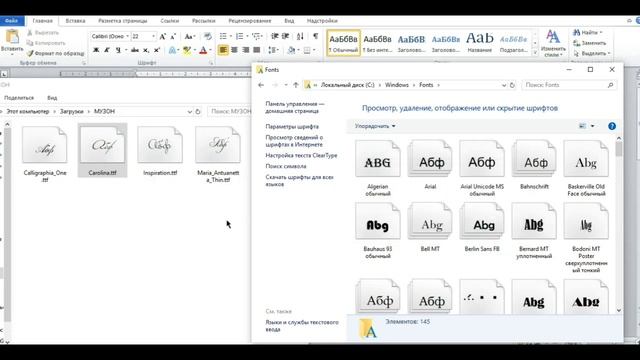The width and height of the screenshot is (640, 360).
Task: Increase font size with the grow-font icon
Action: click(x=162, y=37)
